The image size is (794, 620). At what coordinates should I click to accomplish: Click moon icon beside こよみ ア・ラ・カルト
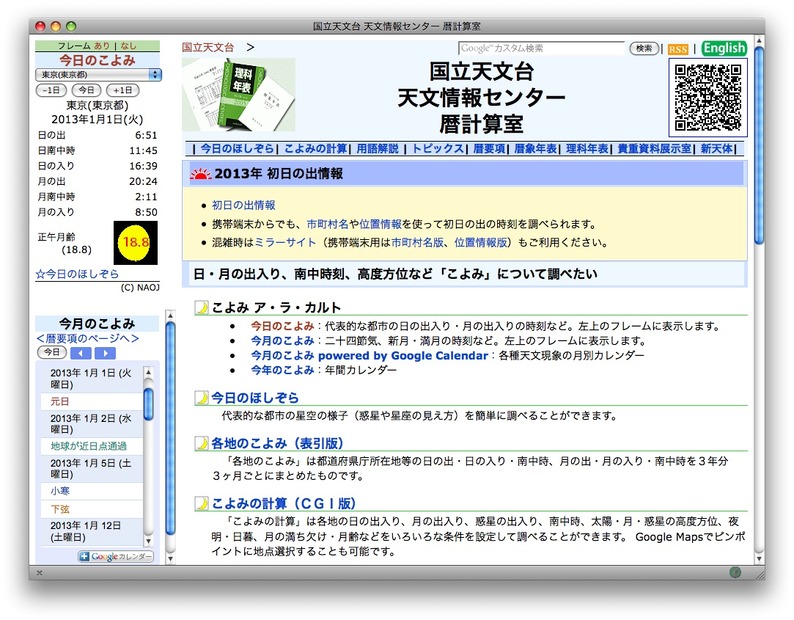[x=202, y=307]
